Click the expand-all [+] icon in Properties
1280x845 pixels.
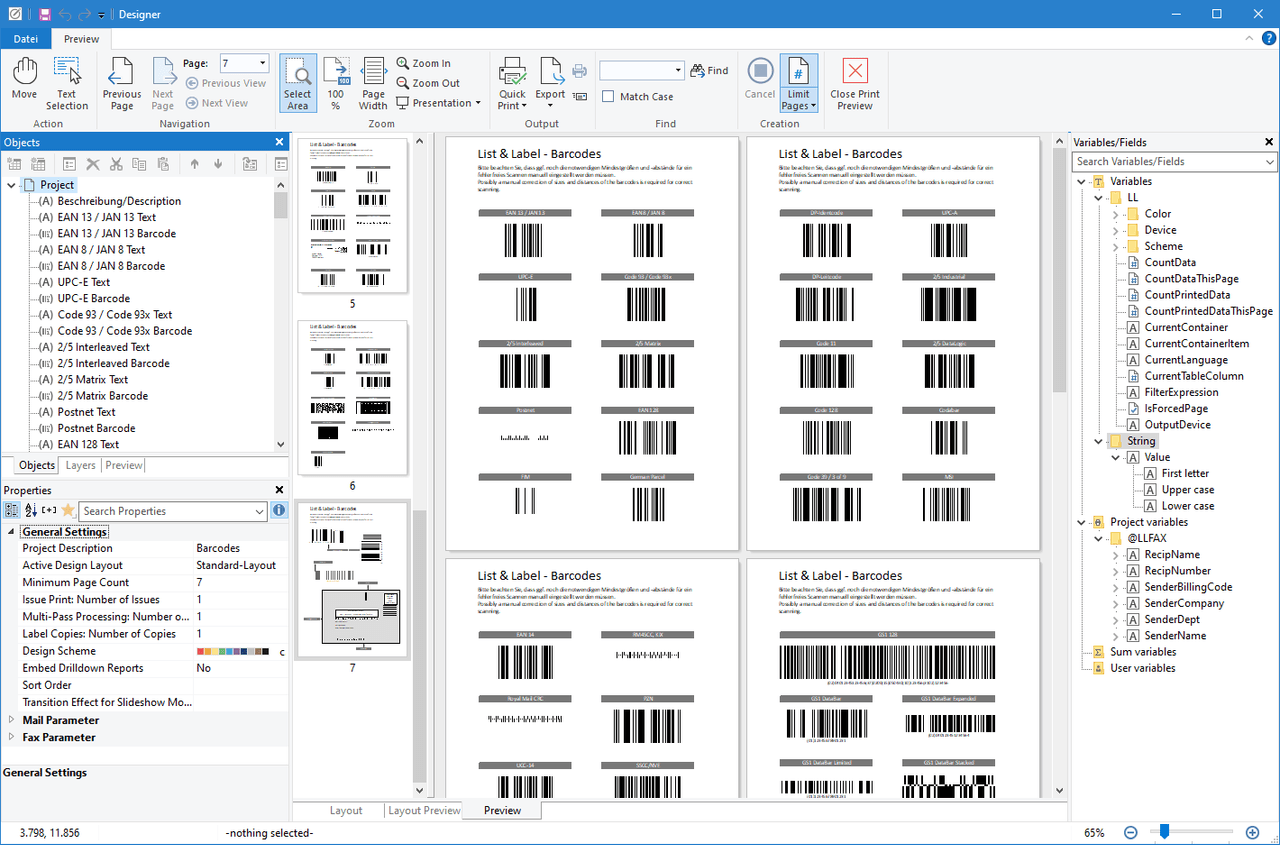tap(49, 511)
